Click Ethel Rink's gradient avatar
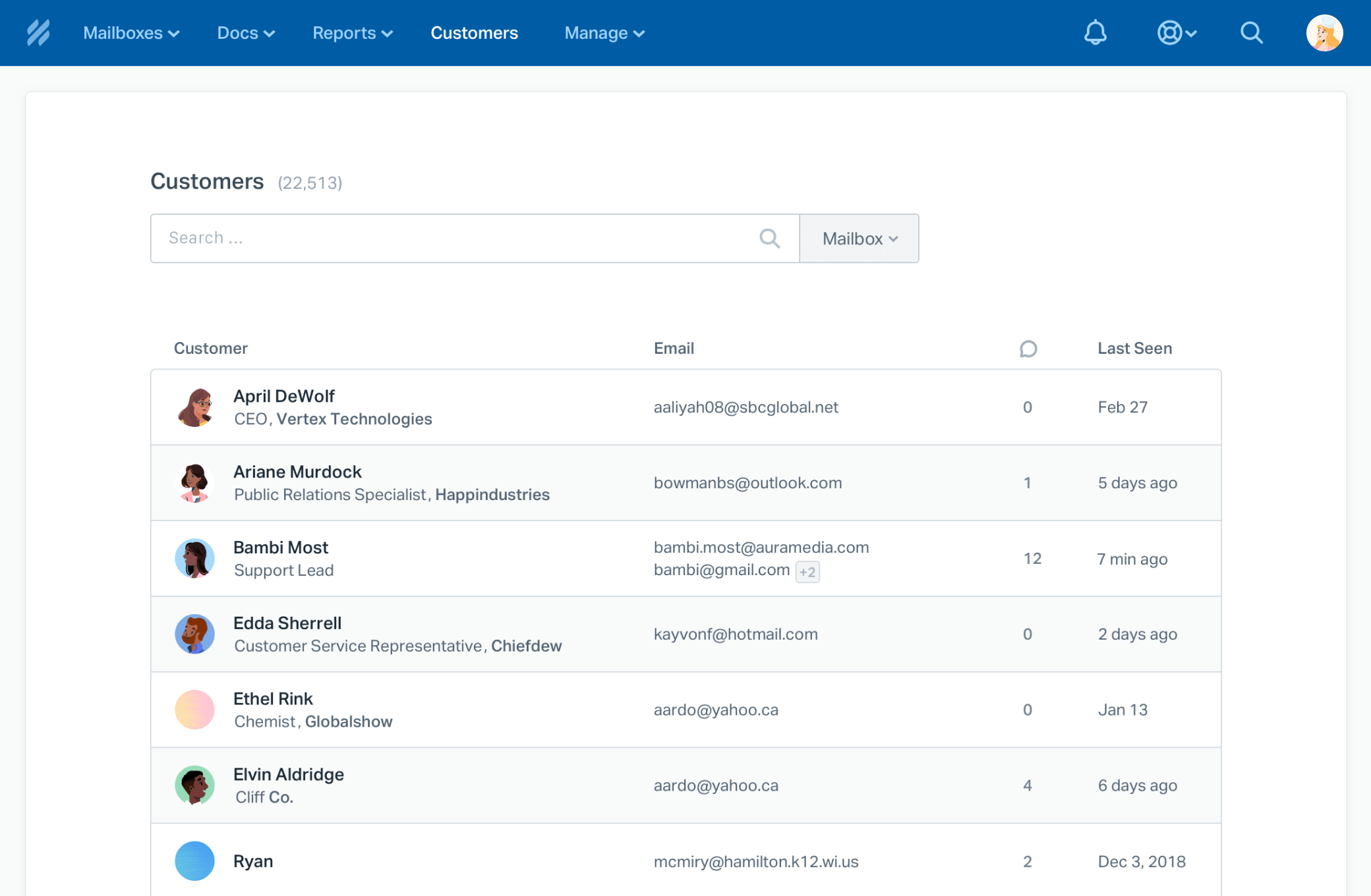The width and height of the screenshot is (1371, 896). tap(194, 710)
